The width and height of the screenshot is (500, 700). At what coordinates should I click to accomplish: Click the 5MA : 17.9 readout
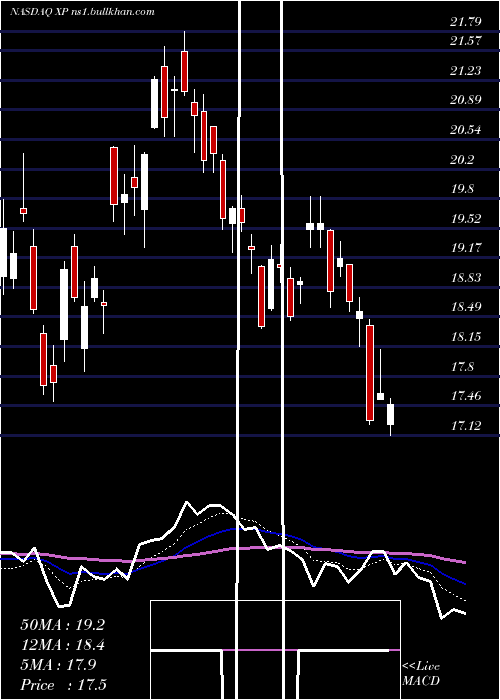pyautogui.click(x=58, y=665)
